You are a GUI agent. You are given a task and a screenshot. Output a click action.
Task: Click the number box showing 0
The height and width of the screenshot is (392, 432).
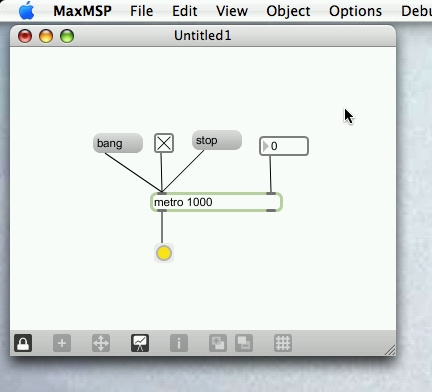point(284,146)
